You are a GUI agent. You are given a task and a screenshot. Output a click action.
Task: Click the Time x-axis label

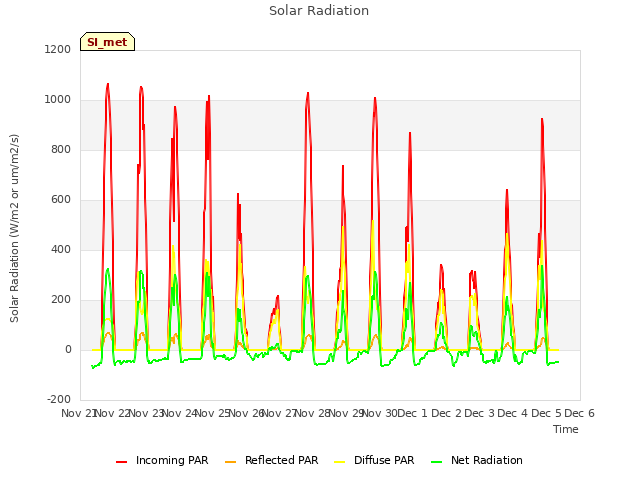pyautogui.click(x=566, y=429)
